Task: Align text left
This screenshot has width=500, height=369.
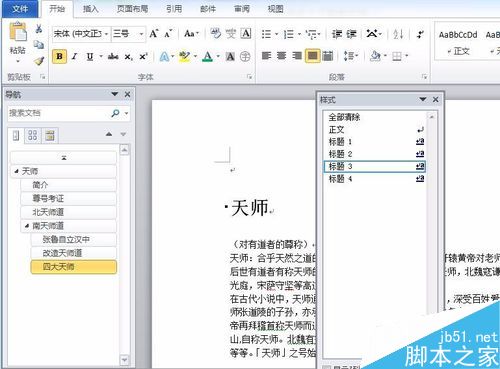Action: tap(266, 55)
